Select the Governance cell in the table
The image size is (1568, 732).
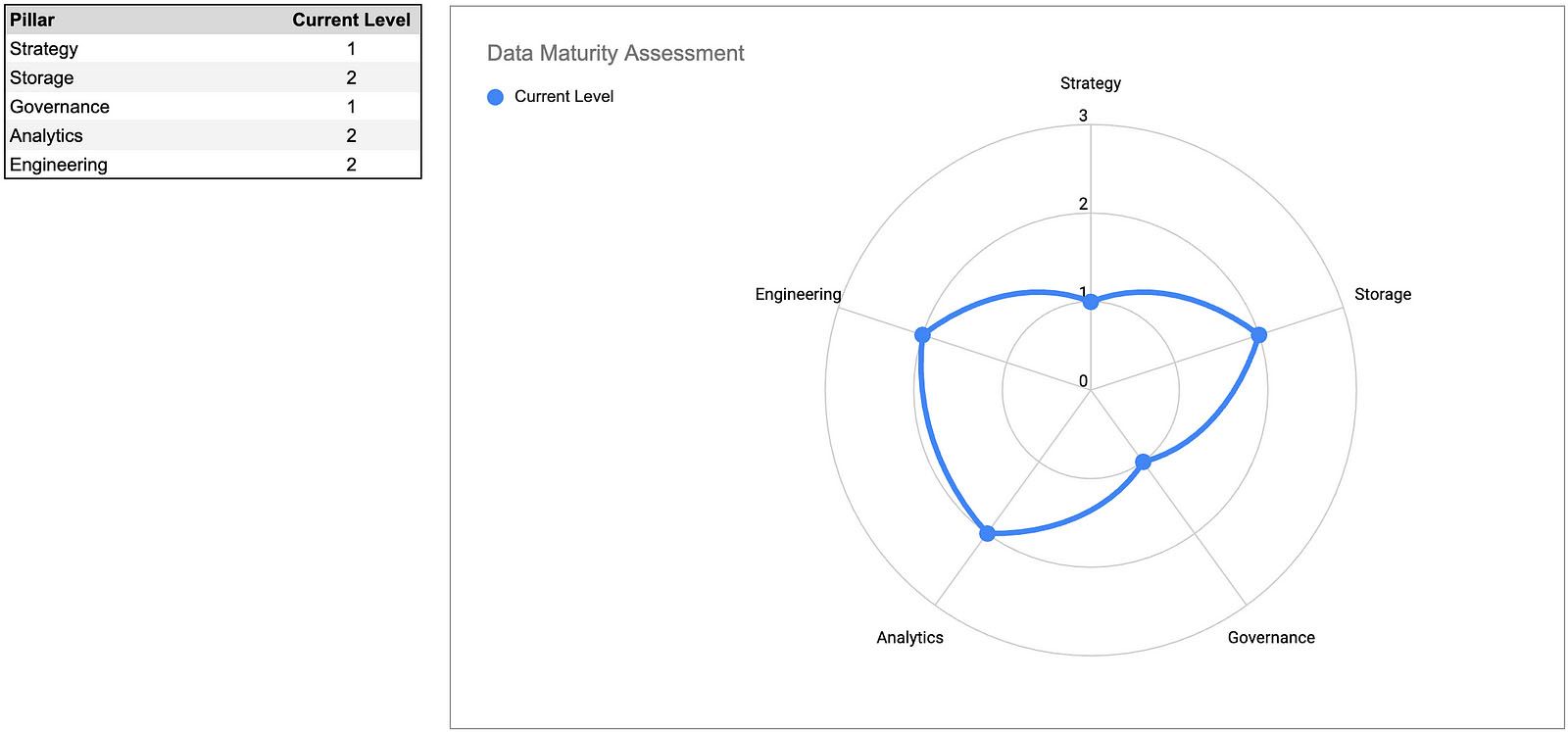(60, 107)
